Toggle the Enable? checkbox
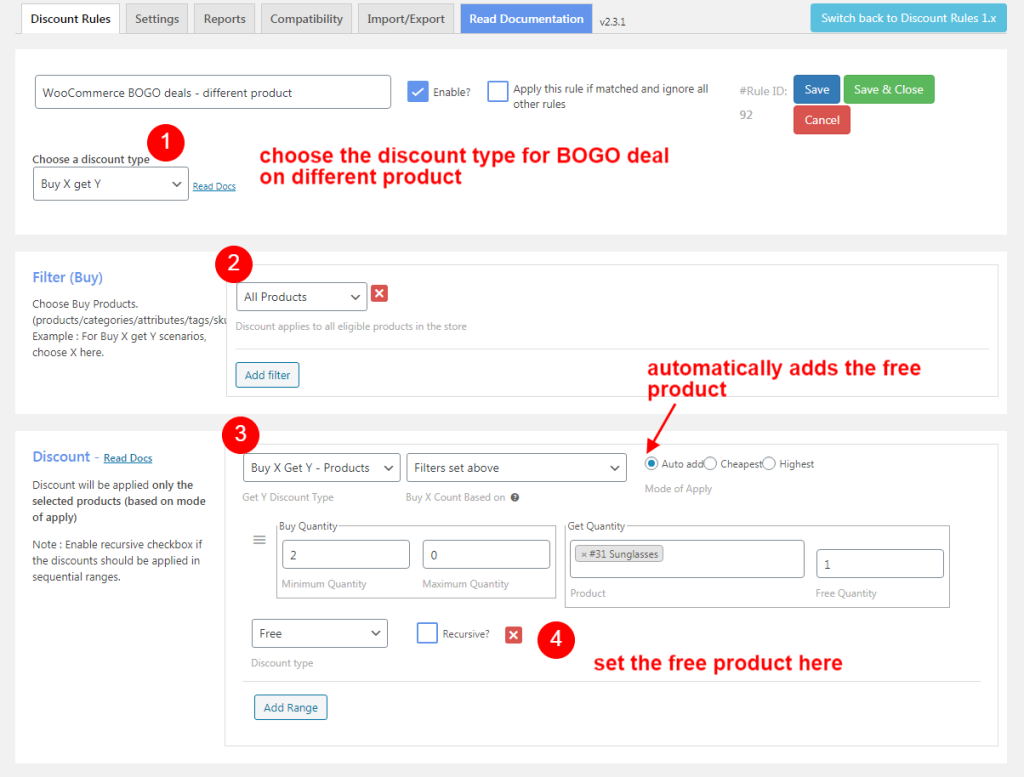 [x=417, y=91]
